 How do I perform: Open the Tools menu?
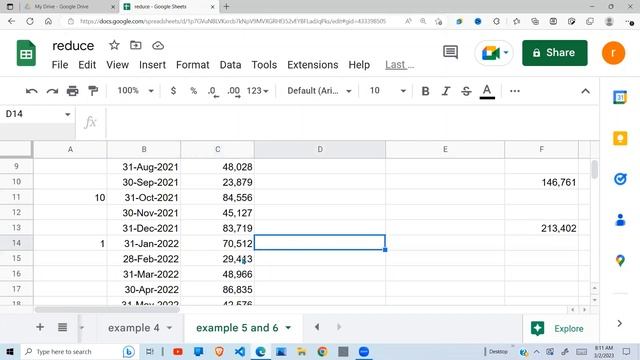coord(264,65)
